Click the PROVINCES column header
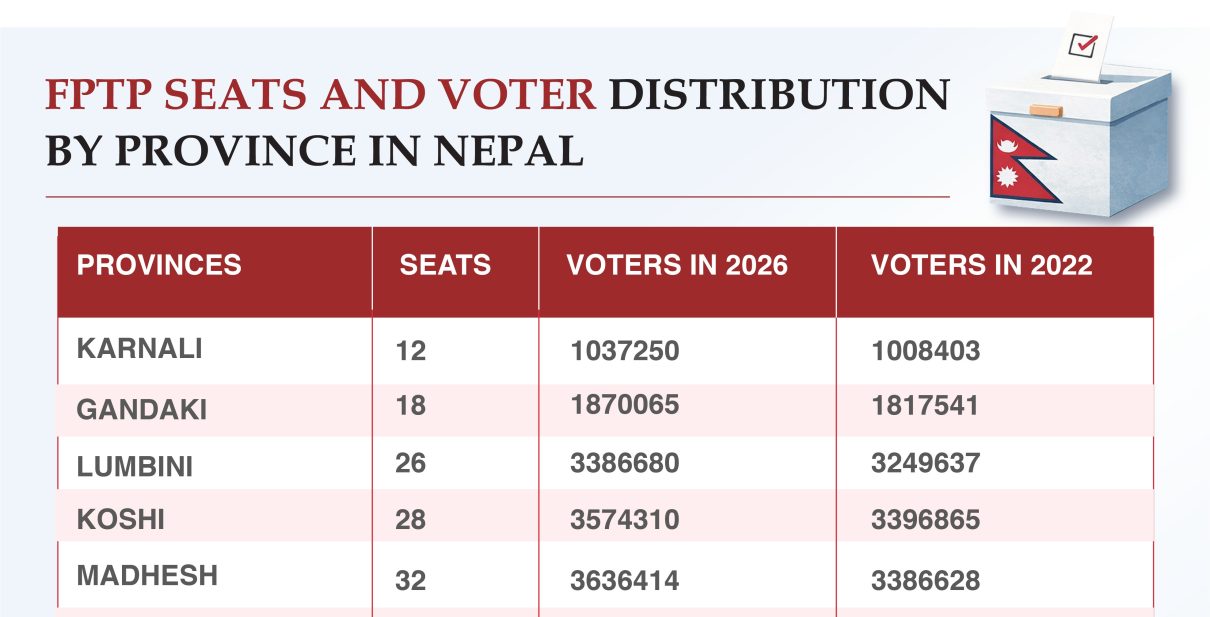Screen dimensions: 1210x617 pos(159,265)
